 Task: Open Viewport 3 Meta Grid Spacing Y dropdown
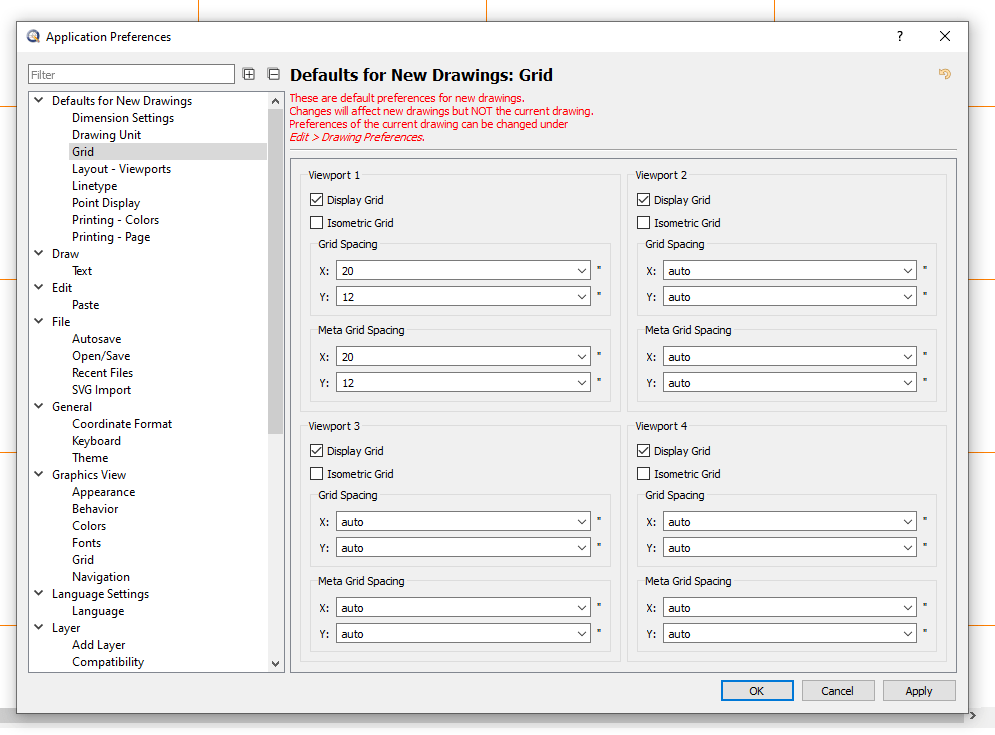(x=582, y=634)
